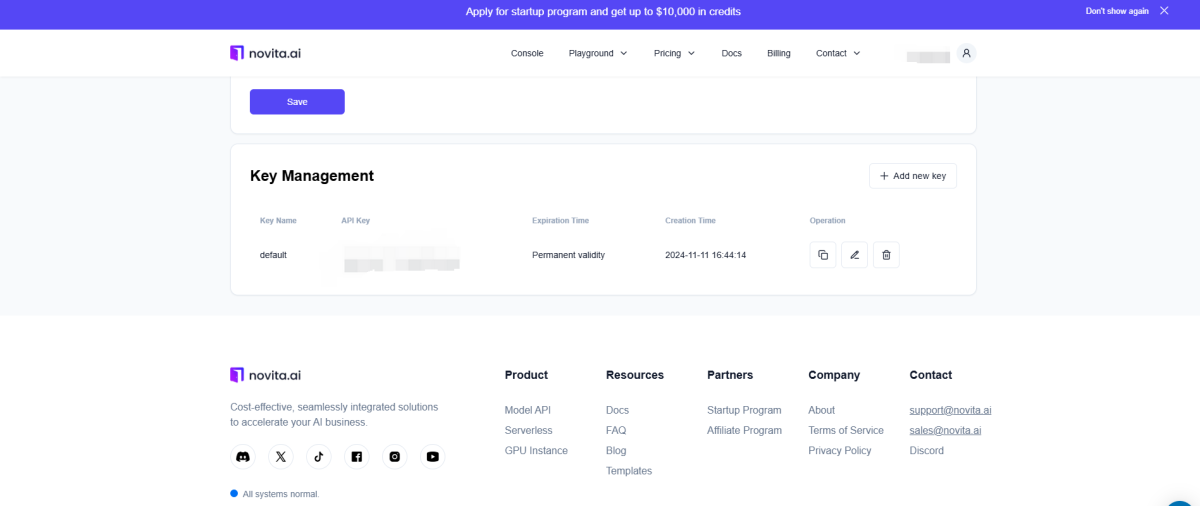Expand the Playground dropdown menu
This screenshot has height=506, width=1200.
coord(598,53)
